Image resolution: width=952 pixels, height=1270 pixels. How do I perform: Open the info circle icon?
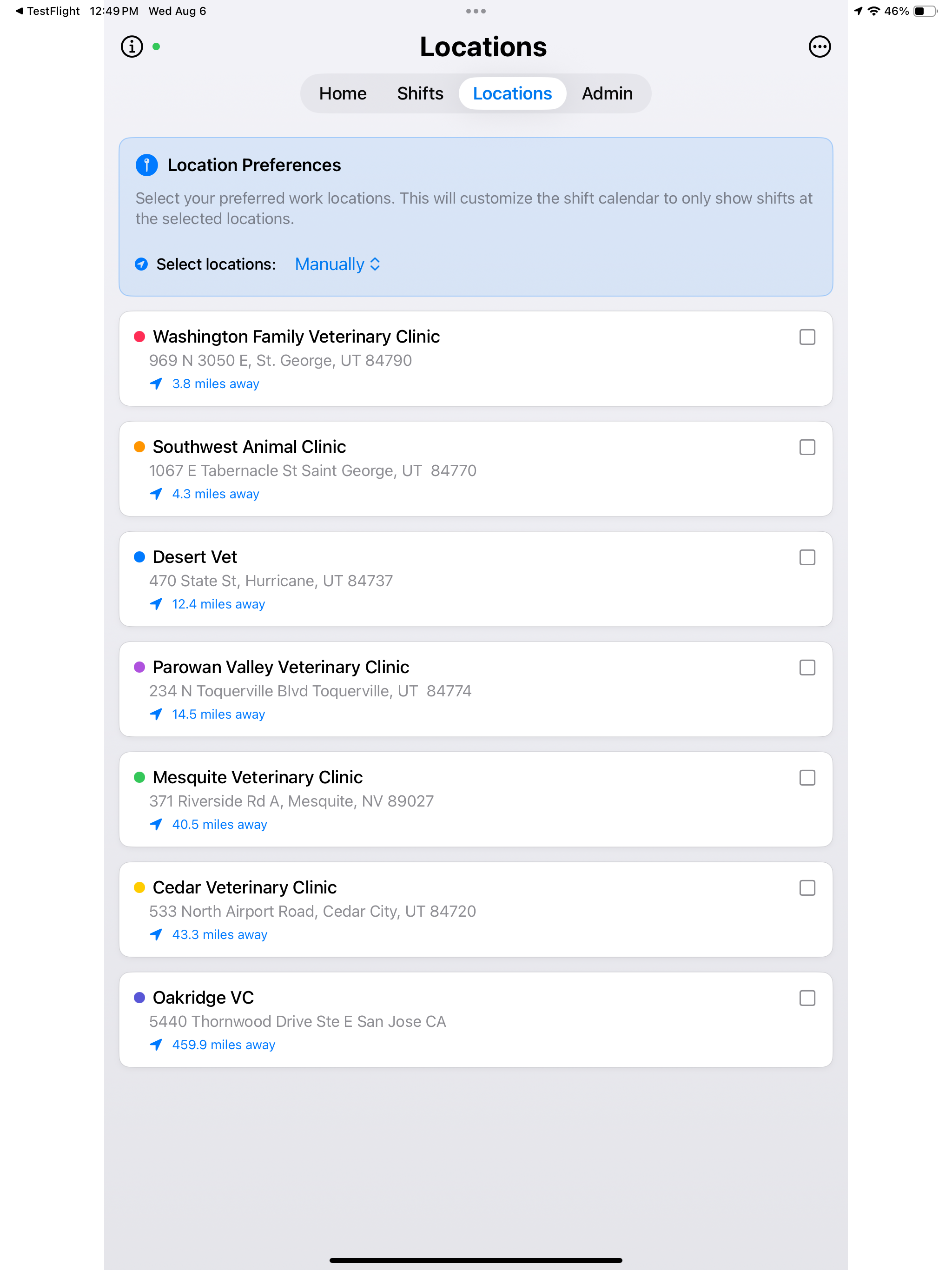(x=132, y=46)
